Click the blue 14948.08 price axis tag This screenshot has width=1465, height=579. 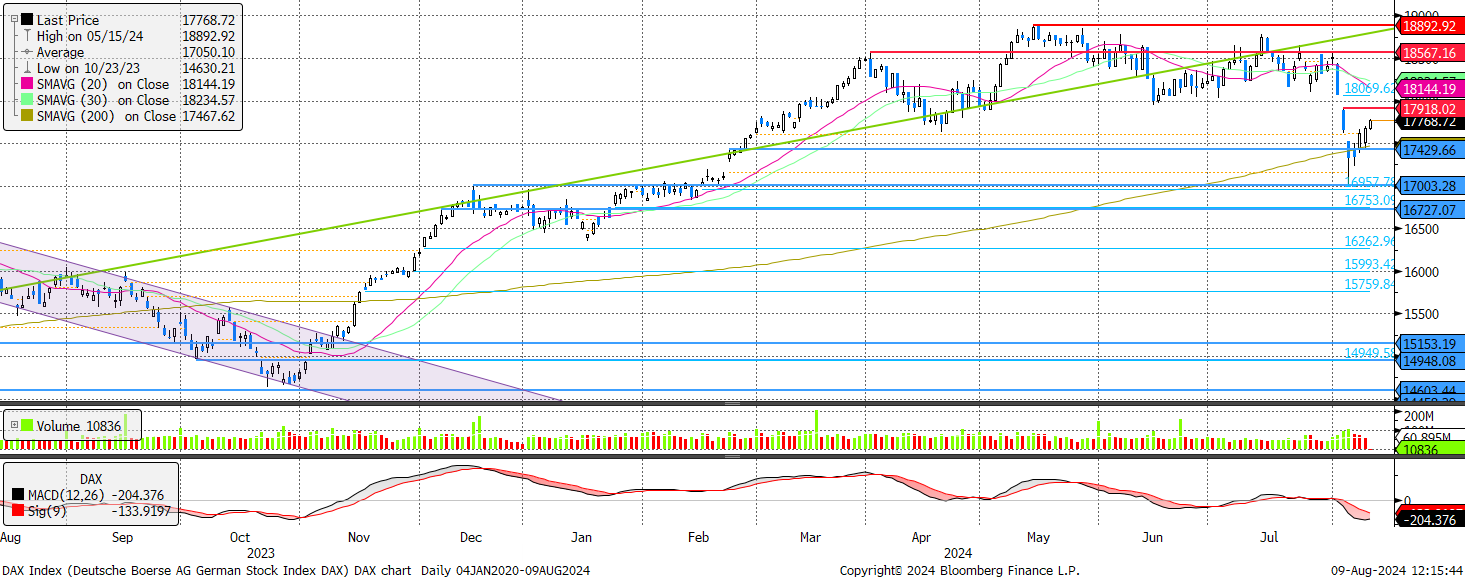[x=1428, y=360]
